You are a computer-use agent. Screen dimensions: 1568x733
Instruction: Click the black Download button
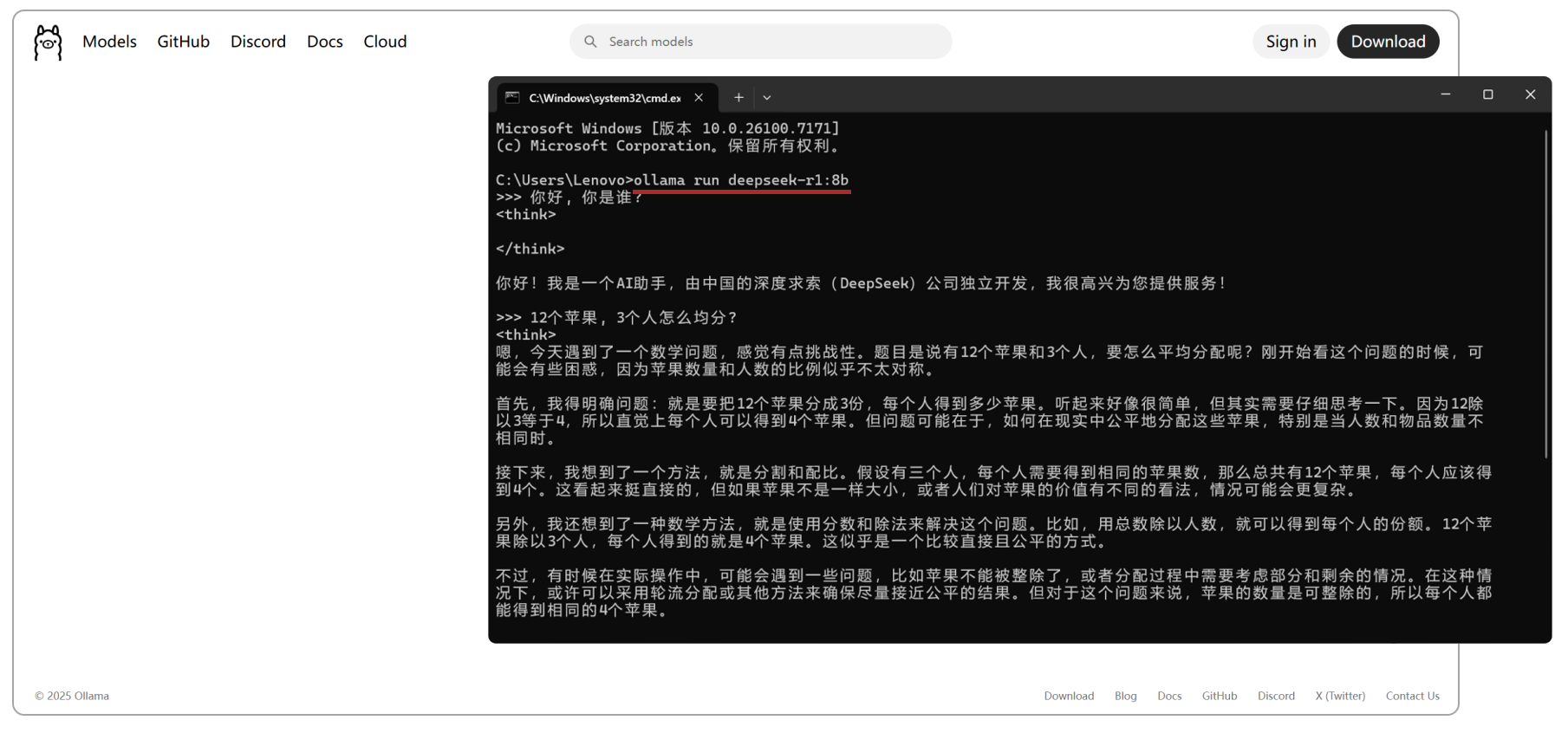tap(1388, 42)
